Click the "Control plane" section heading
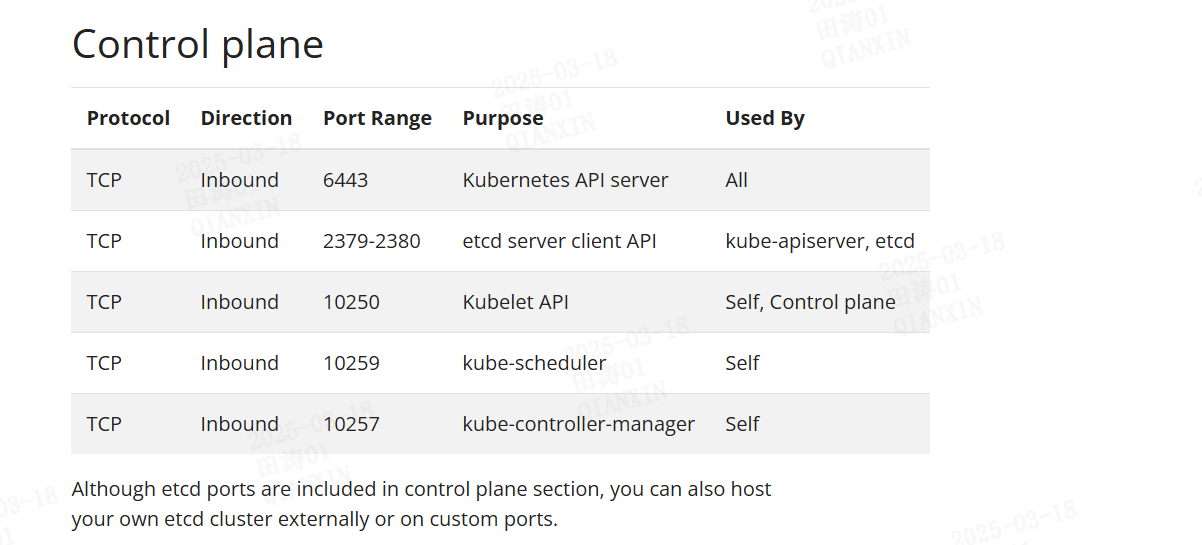Image resolution: width=1202 pixels, height=545 pixels. click(x=198, y=45)
